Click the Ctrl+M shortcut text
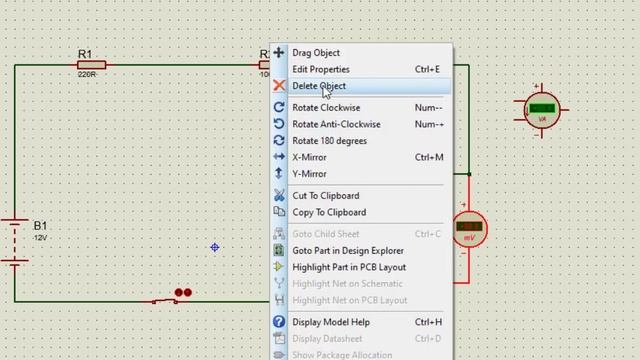 pos(429,157)
